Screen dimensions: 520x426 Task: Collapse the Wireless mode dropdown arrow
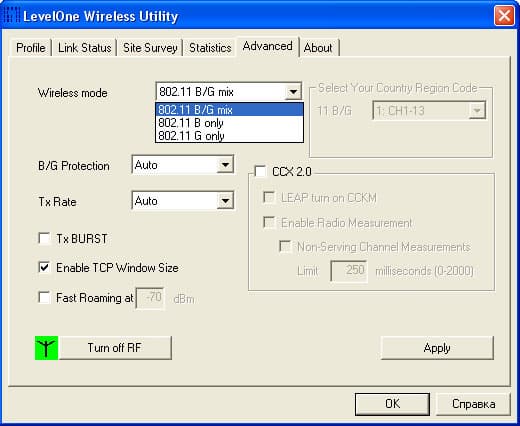[293, 92]
